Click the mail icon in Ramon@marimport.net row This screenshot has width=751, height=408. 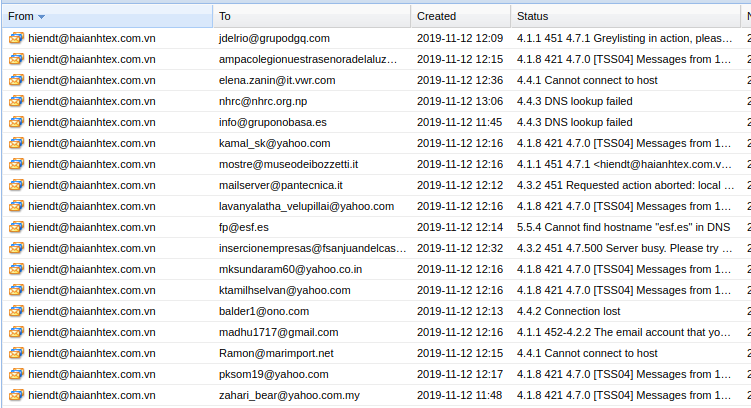(x=16, y=353)
